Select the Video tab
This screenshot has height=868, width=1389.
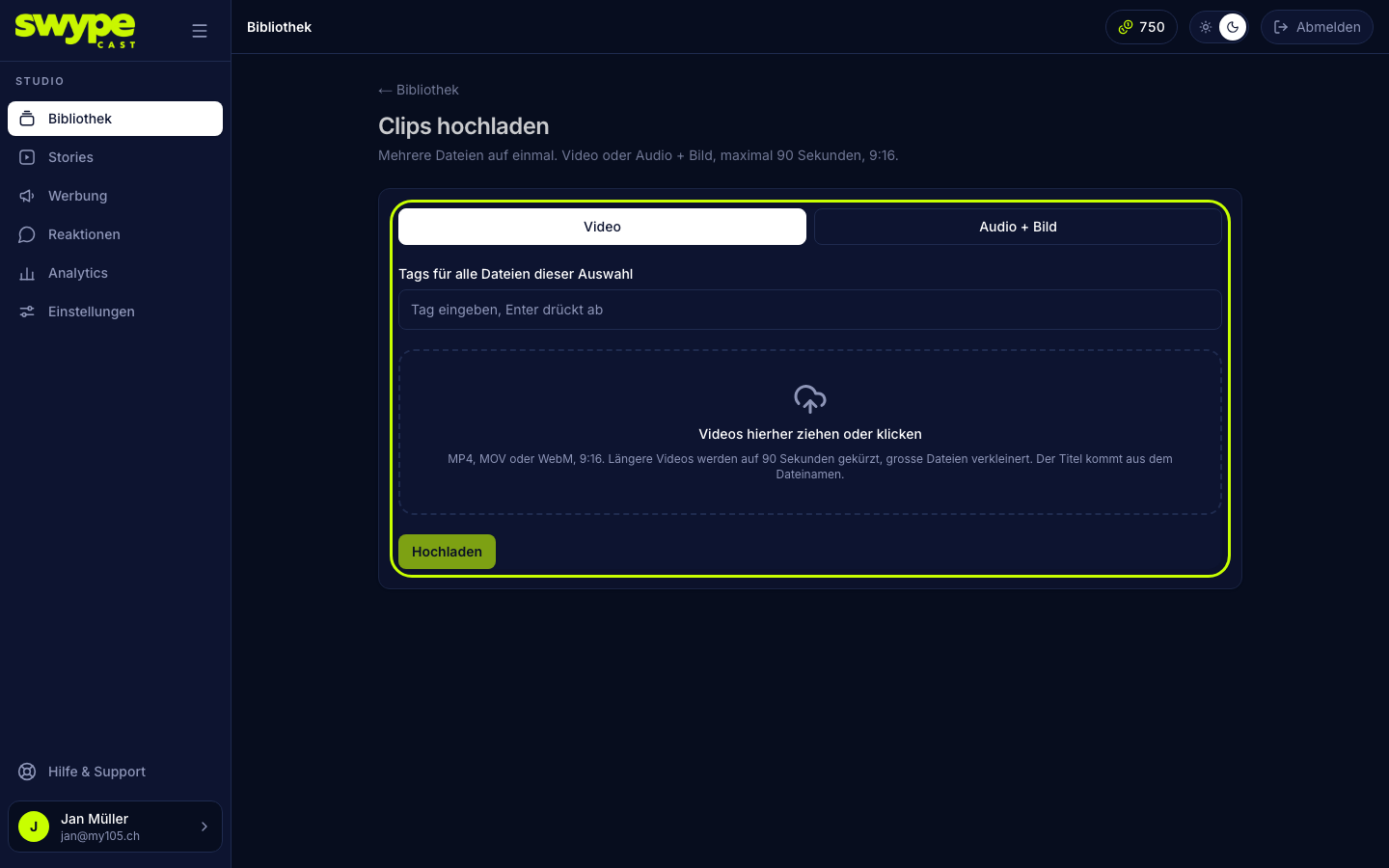coord(602,227)
